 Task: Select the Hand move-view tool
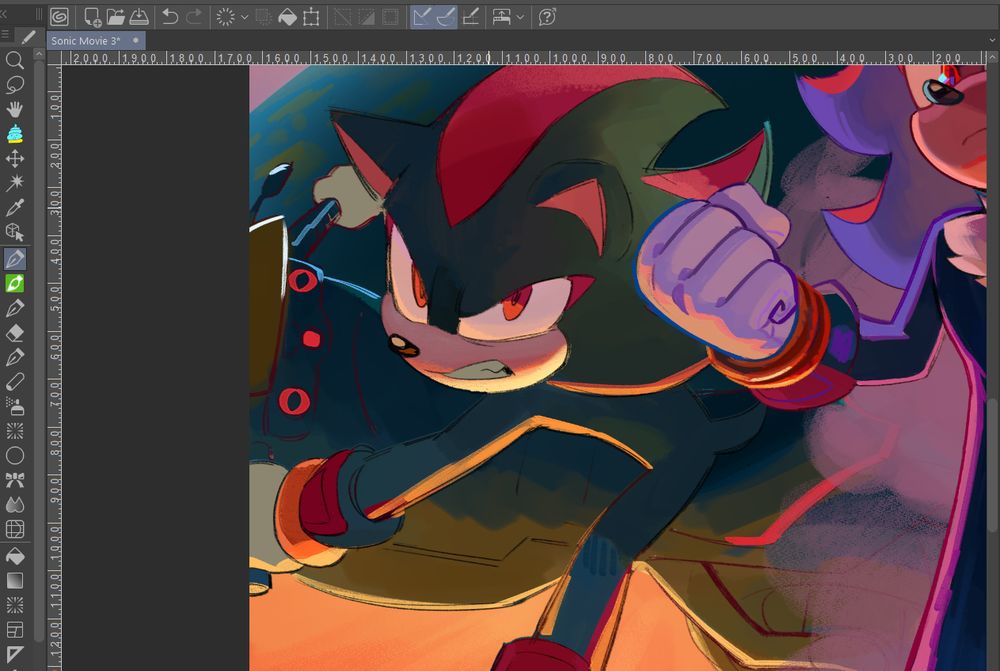click(15, 109)
